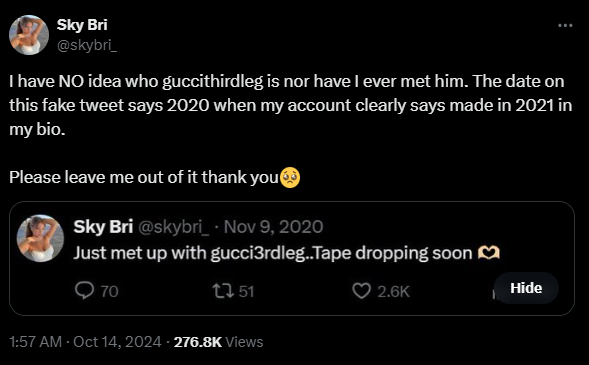Click the pleading face emoji
589x365 pixels.
pyautogui.click(x=290, y=177)
